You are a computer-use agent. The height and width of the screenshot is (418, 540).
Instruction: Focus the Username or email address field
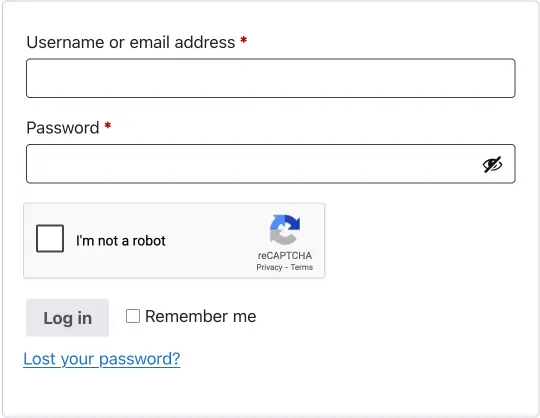(x=271, y=78)
